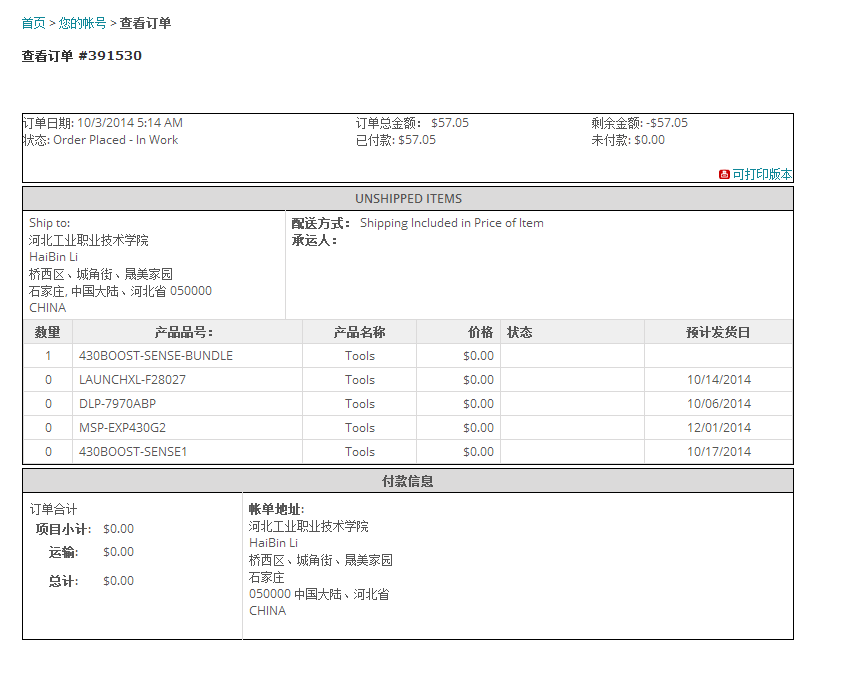Click HaiBin Li in Ship to address
The width and height of the screenshot is (849, 692).
point(54,257)
